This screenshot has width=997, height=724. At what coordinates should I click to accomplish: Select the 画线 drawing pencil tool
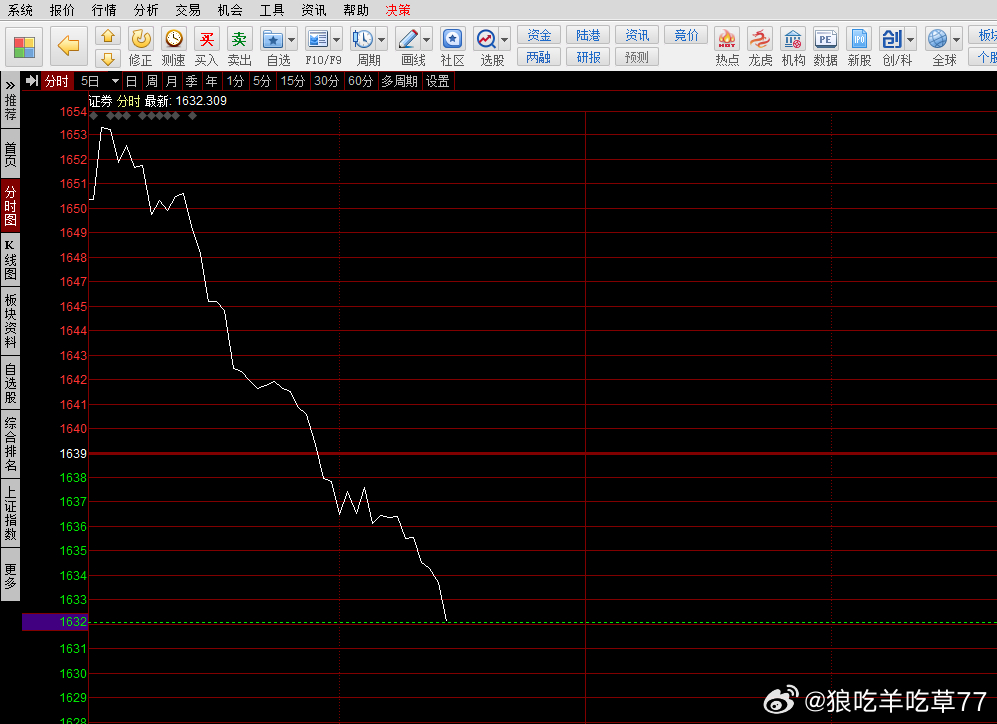coord(408,39)
